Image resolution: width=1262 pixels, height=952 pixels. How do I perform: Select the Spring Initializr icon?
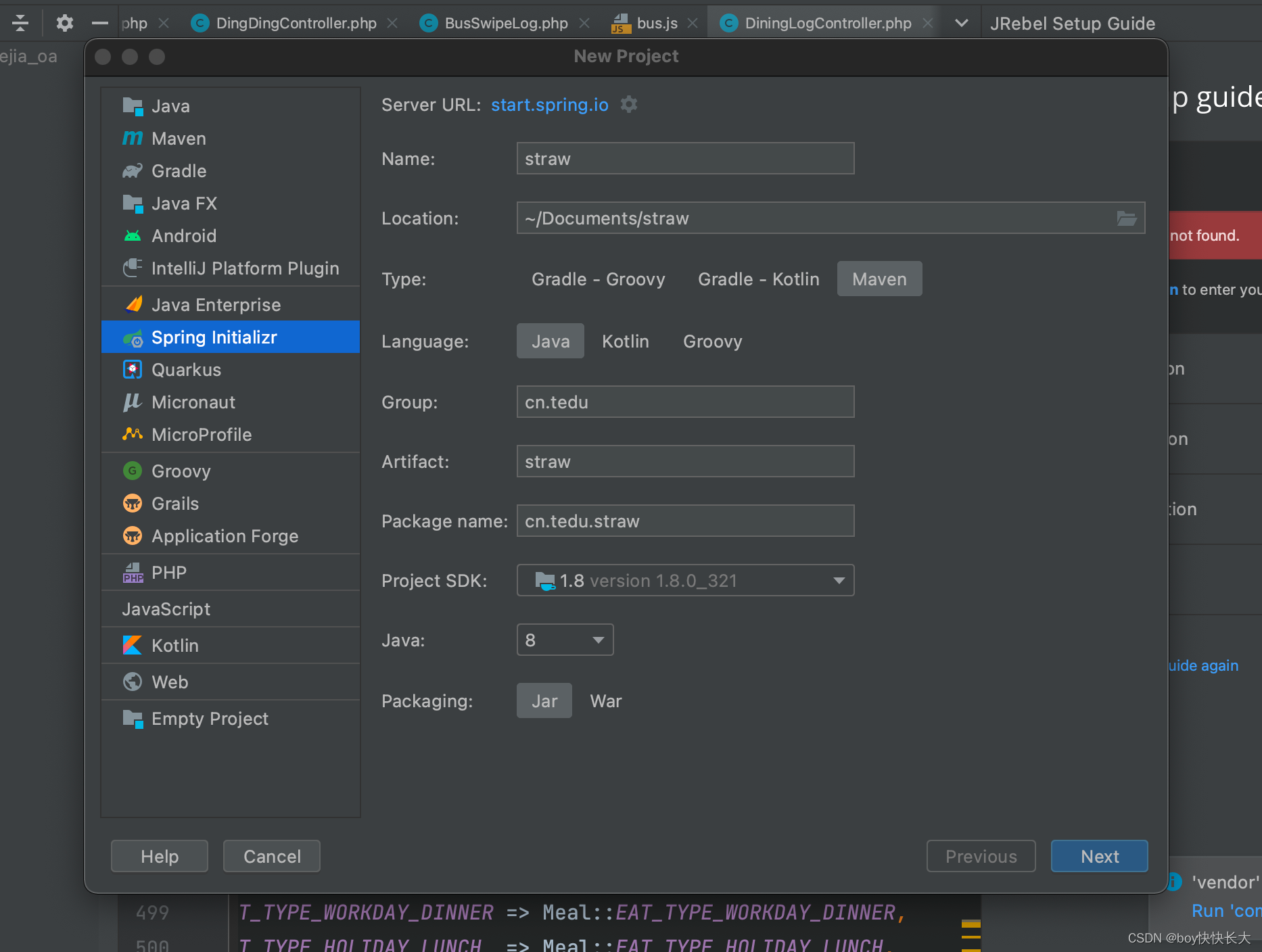tap(133, 337)
